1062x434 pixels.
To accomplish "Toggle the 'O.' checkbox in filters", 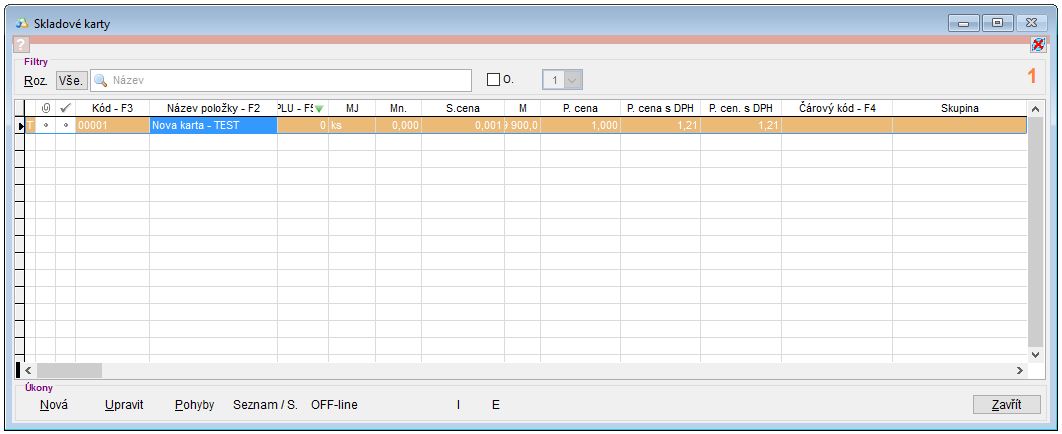I will pyautogui.click(x=493, y=80).
